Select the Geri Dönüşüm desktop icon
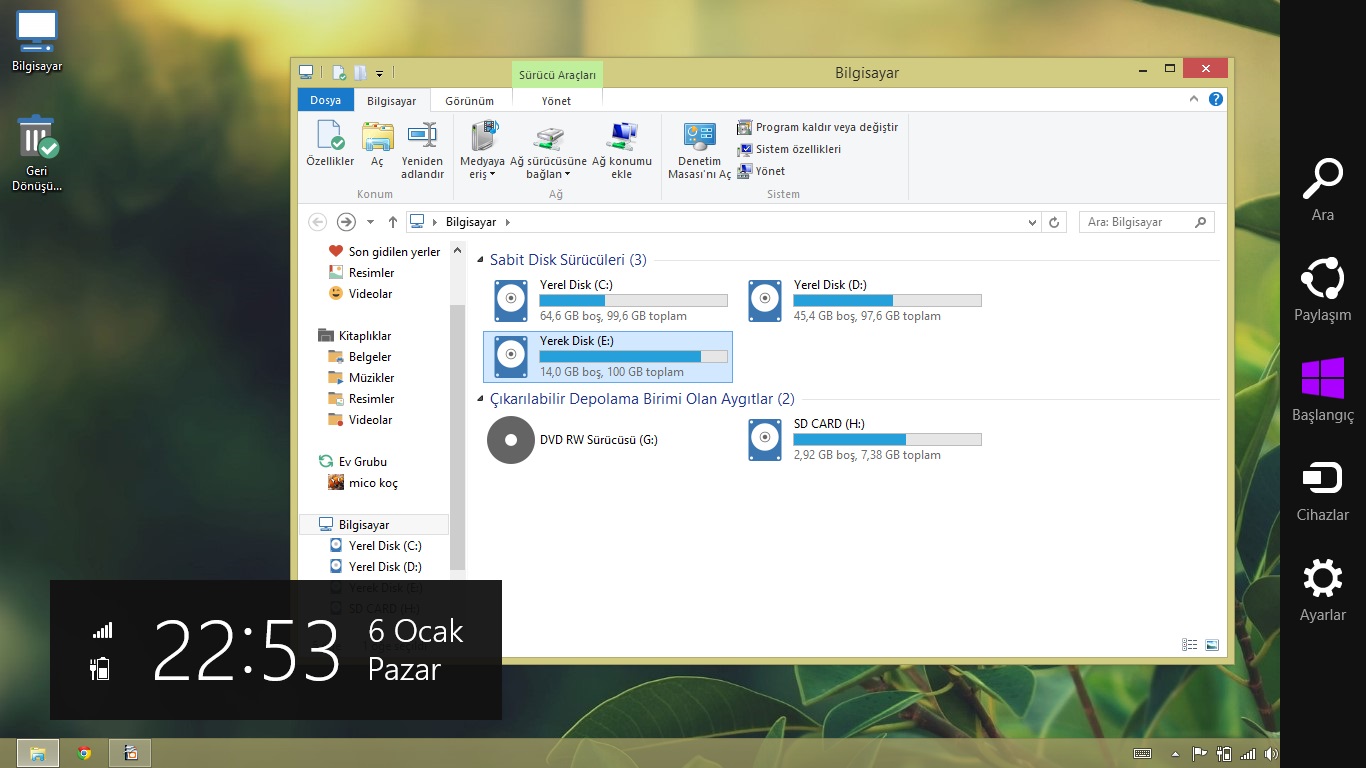The image size is (1366, 768). coord(37,153)
